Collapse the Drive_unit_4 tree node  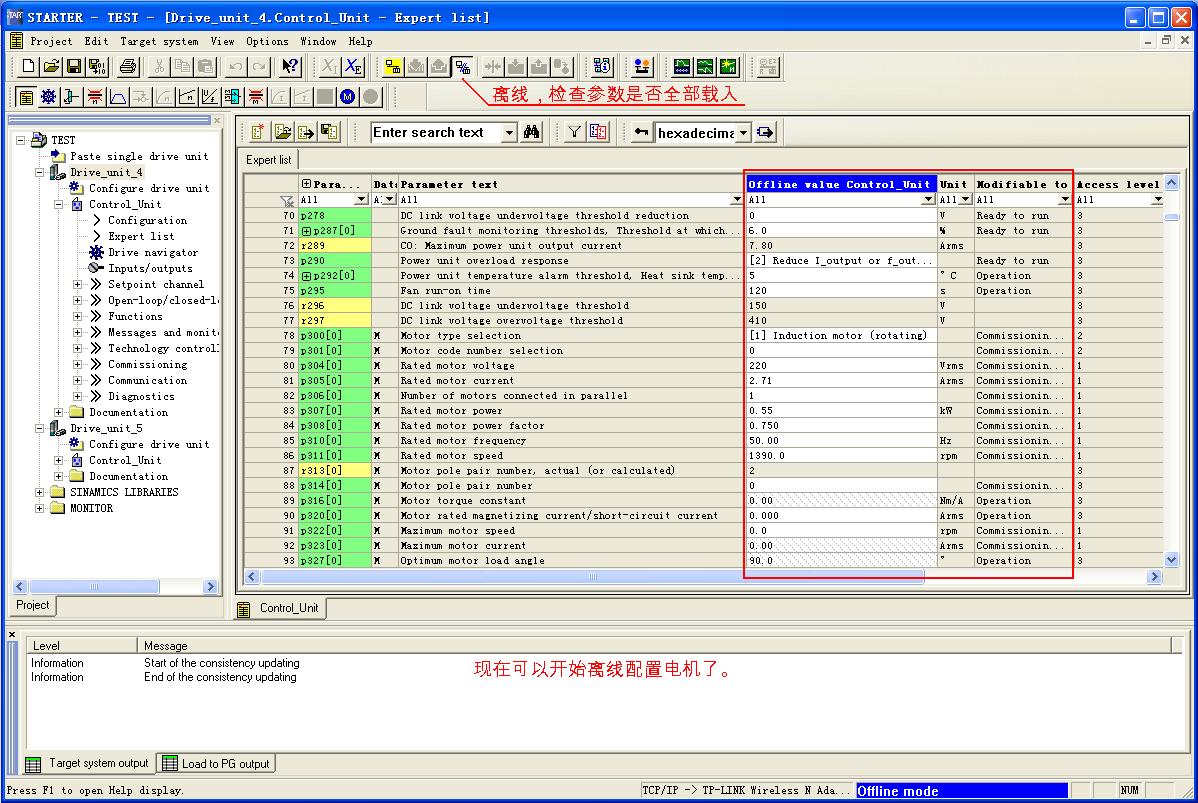(41, 172)
